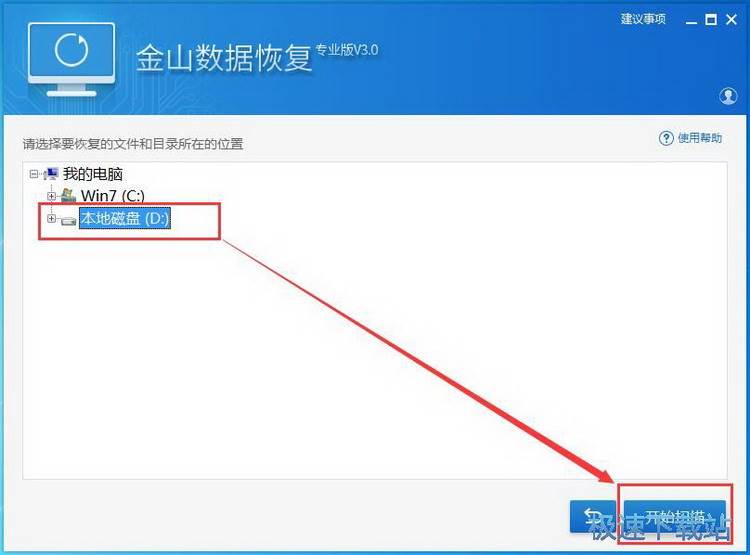Click the My Computer icon

point(51,174)
